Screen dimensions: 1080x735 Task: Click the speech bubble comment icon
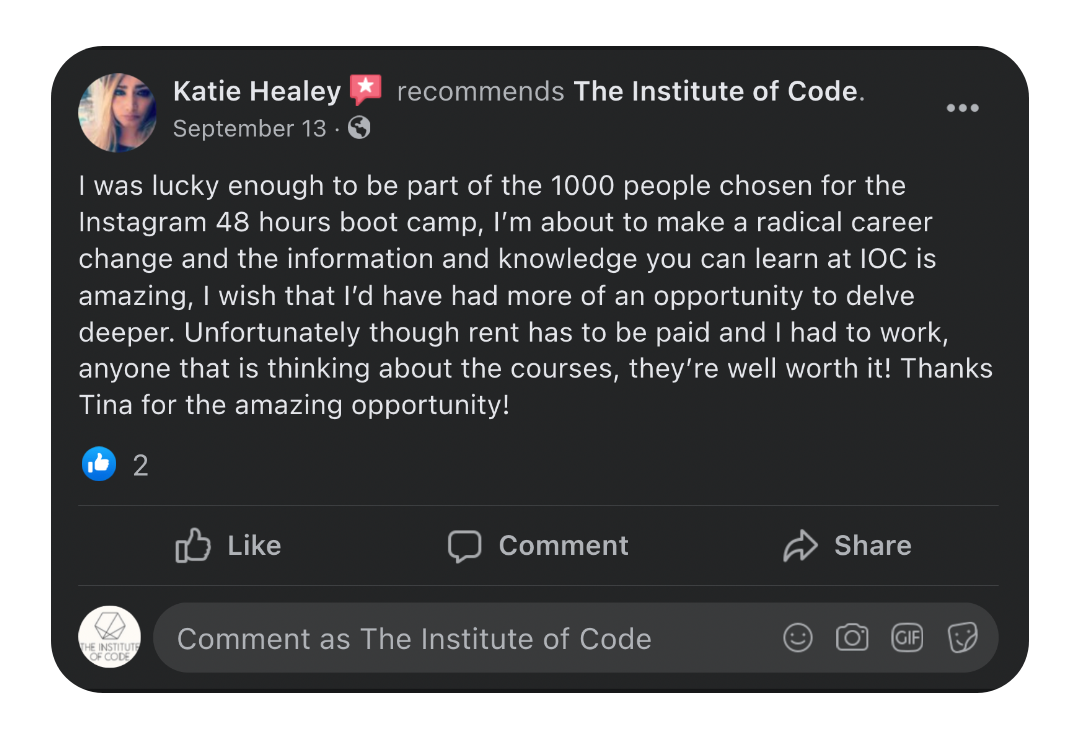point(464,546)
